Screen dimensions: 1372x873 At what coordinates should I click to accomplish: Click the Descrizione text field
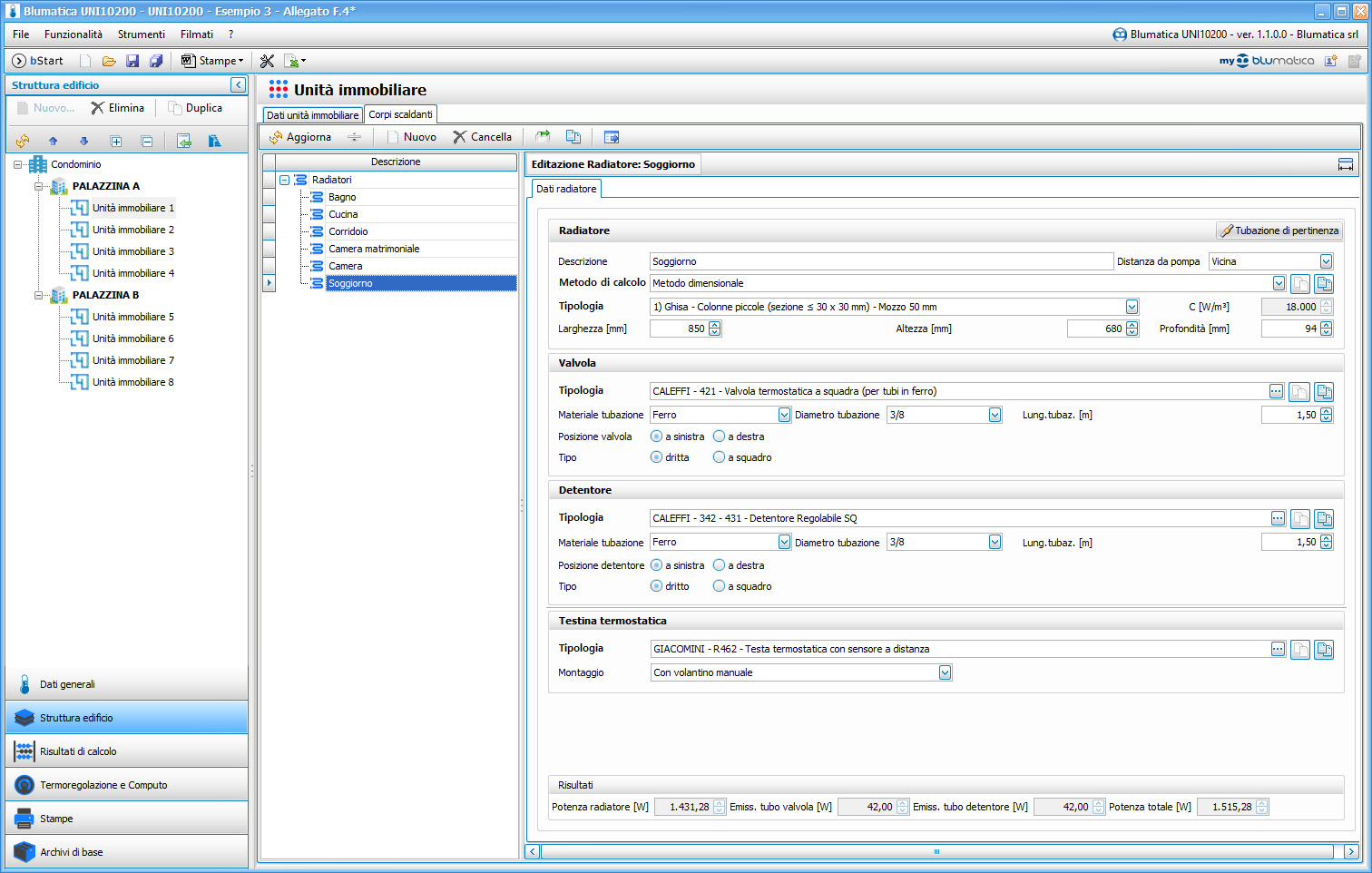tap(880, 261)
